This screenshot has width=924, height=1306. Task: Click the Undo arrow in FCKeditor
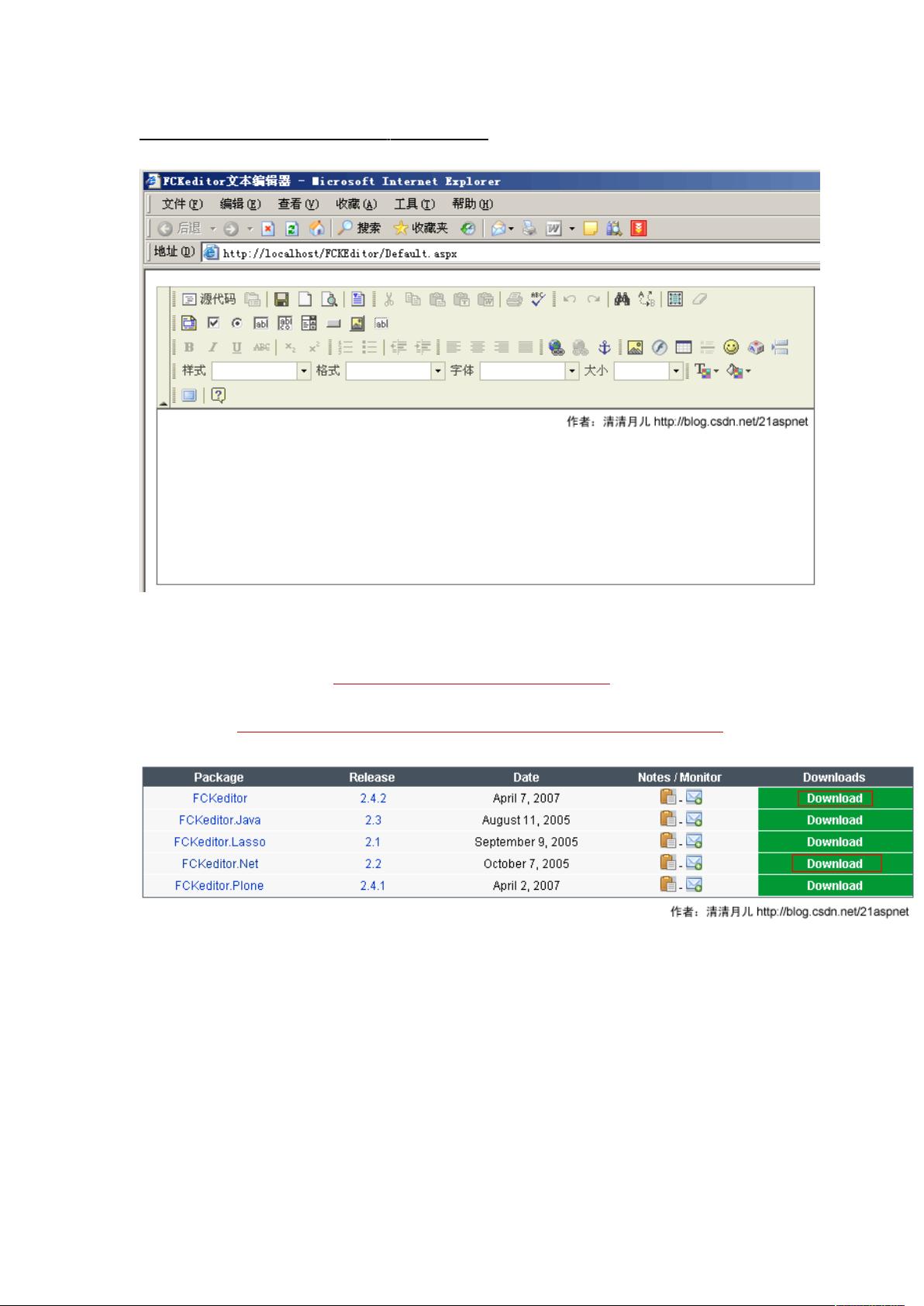point(570,299)
